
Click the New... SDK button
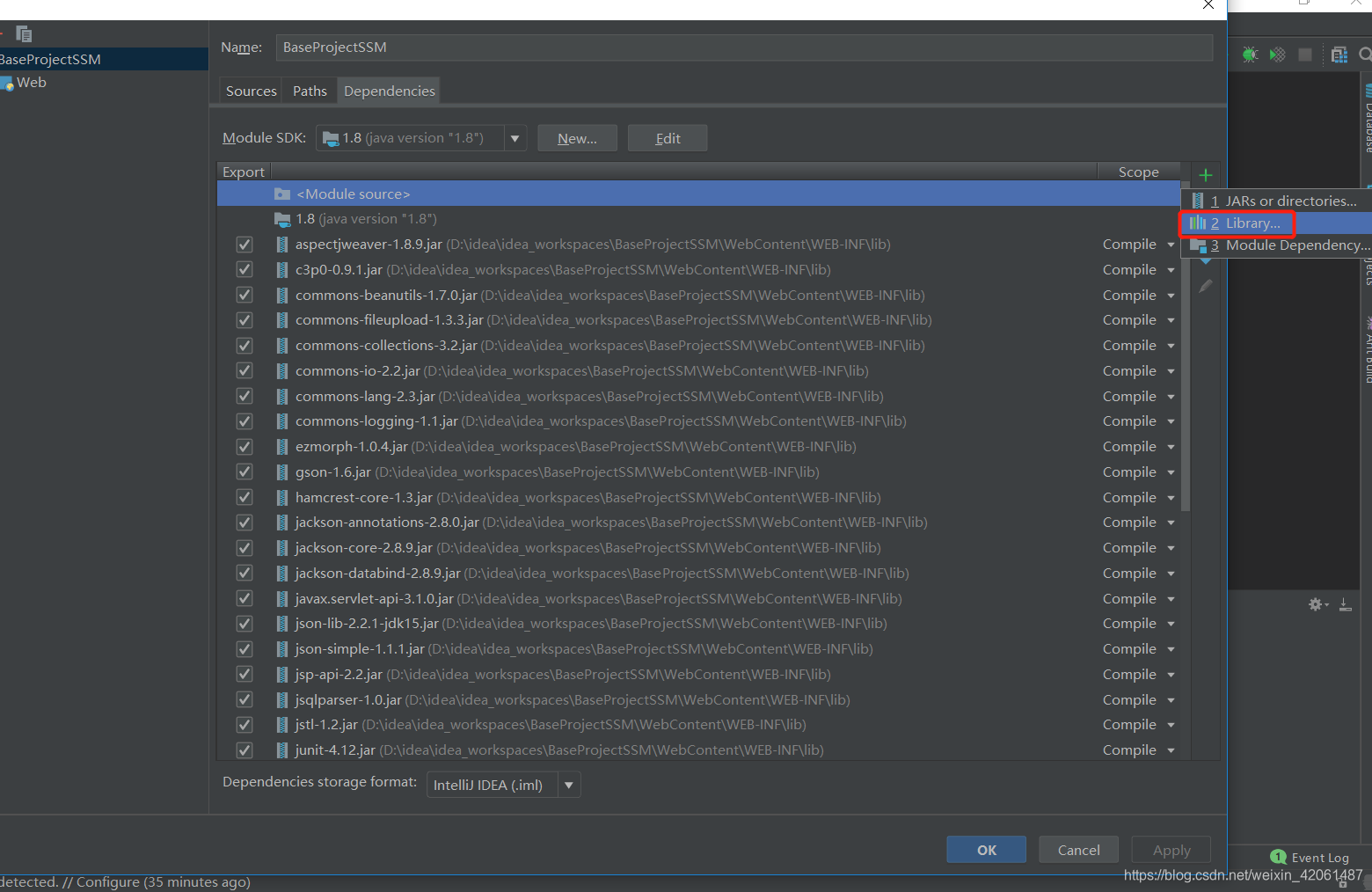pyautogui.click(x=577, y=138)
